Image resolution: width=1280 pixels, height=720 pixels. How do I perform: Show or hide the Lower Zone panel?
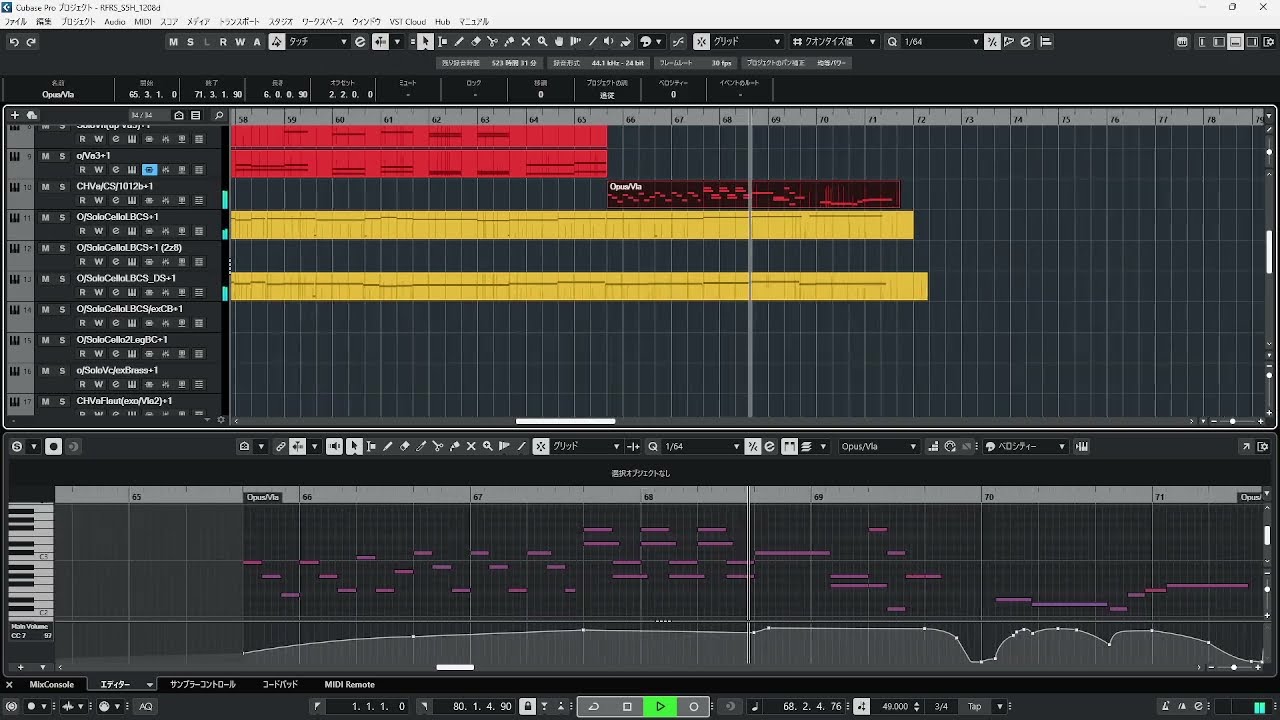pos(1236,42)
